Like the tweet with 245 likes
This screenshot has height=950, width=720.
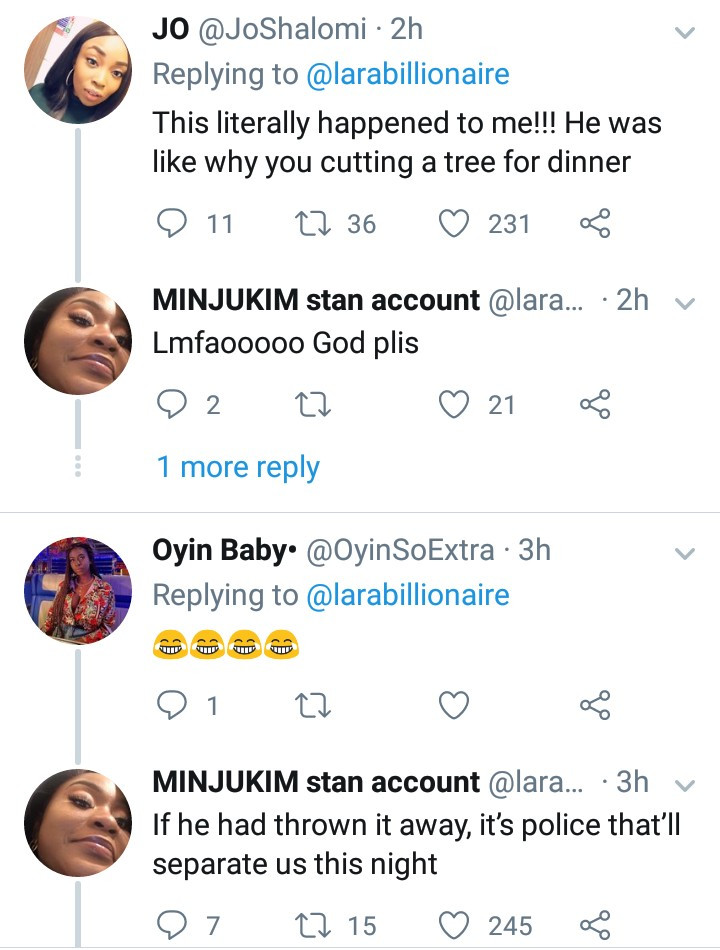(456, 926)
